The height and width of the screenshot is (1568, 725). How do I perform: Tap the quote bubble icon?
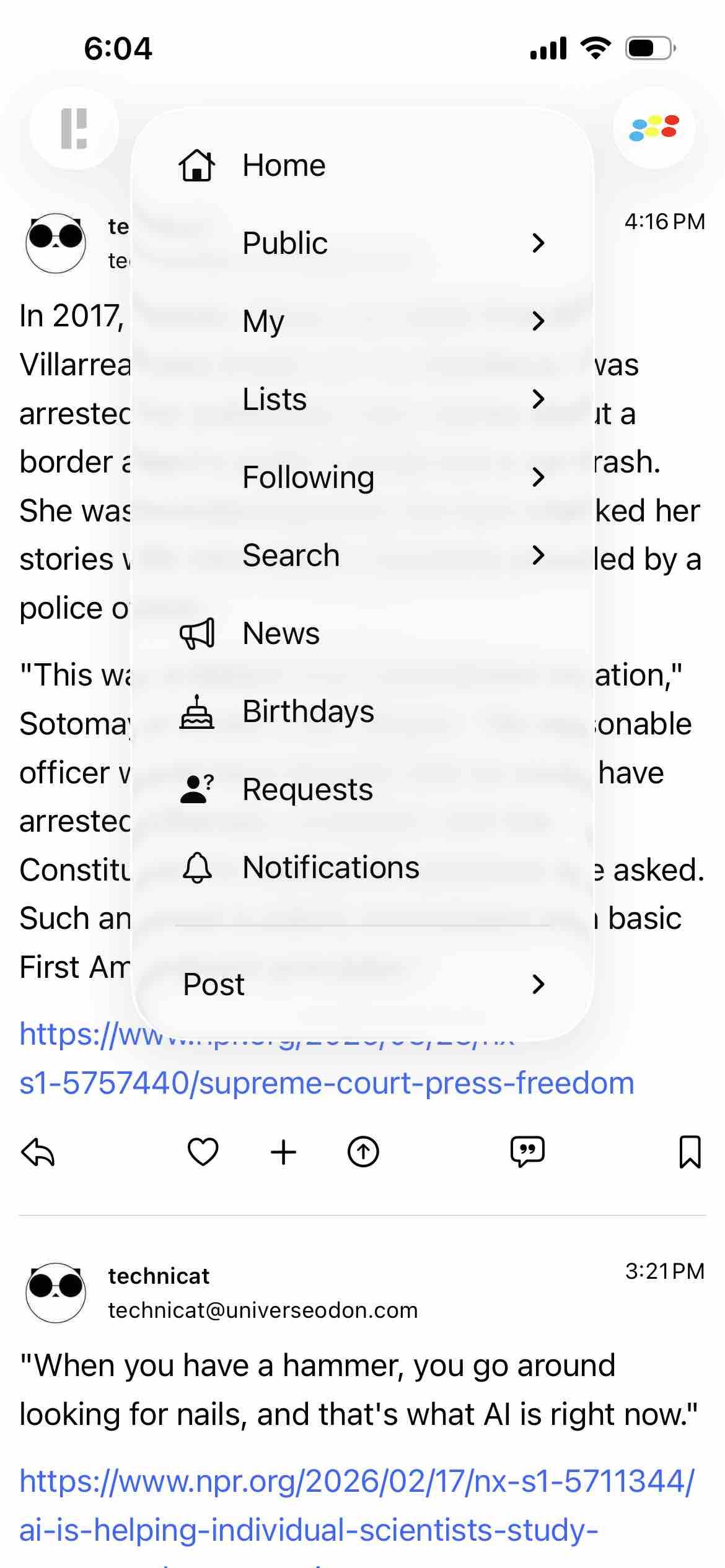[x=527, y=1152]
